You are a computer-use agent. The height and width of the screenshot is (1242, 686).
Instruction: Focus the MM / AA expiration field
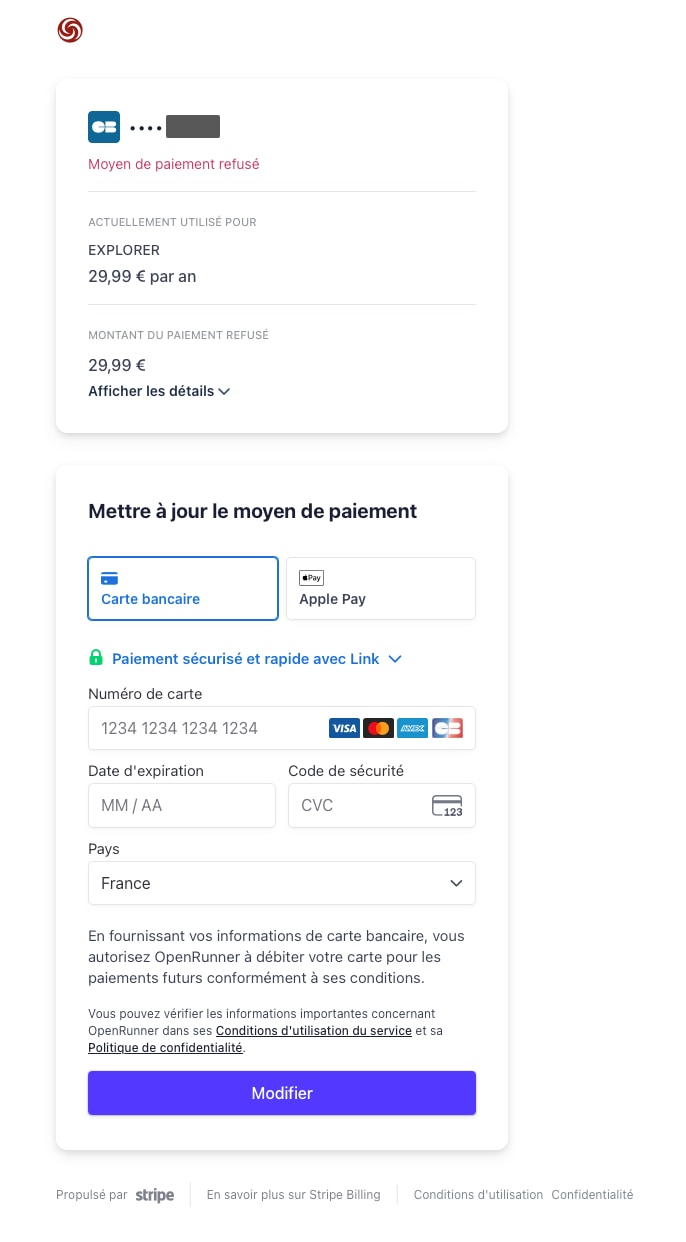click(x=182, y=805)
